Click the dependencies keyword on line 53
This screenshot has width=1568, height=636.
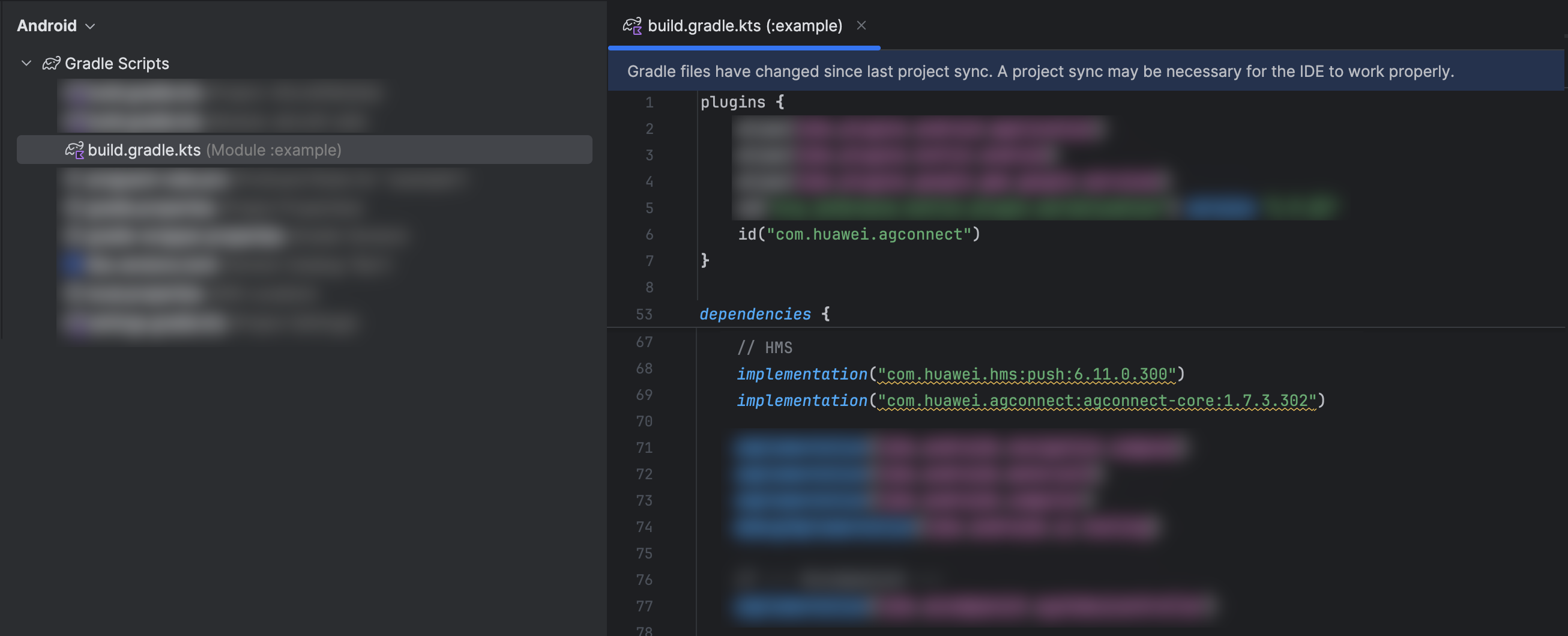755,314
